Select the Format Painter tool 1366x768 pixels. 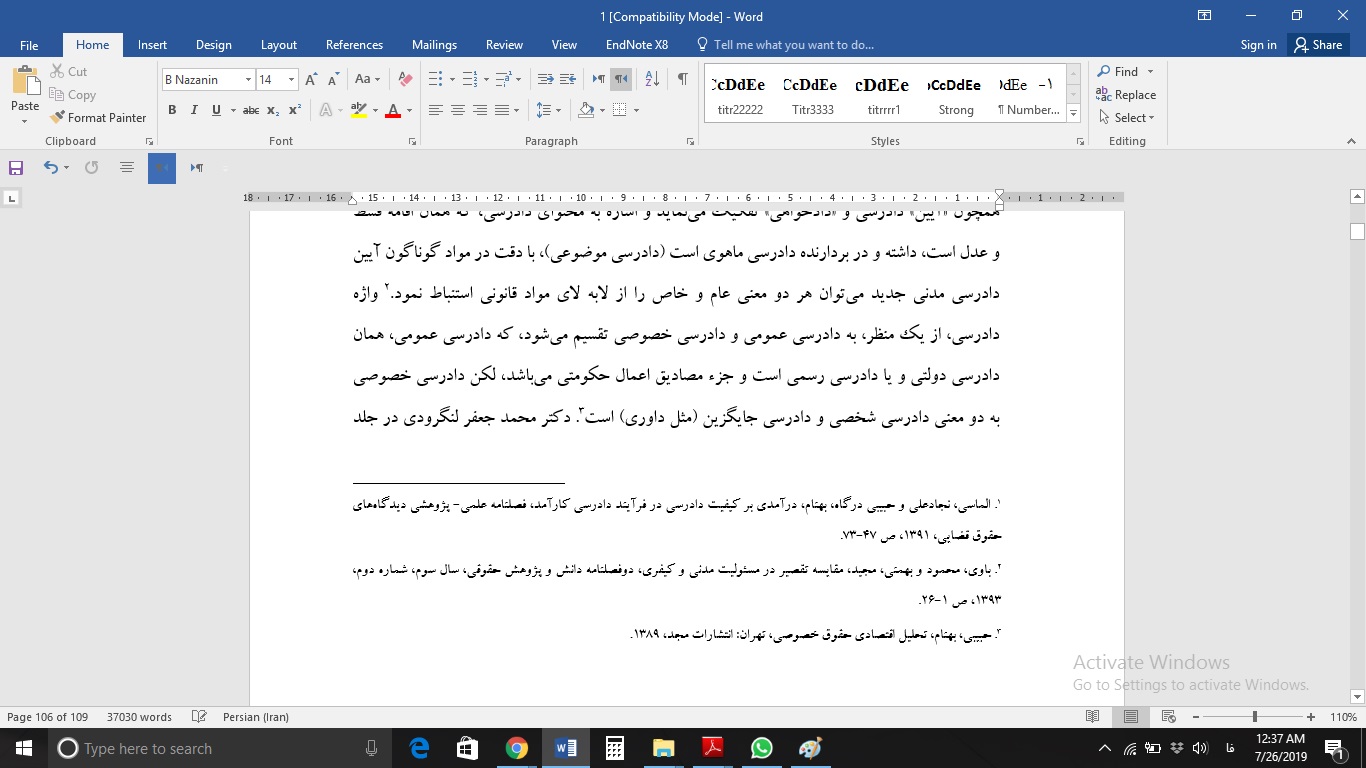(98, 117)
